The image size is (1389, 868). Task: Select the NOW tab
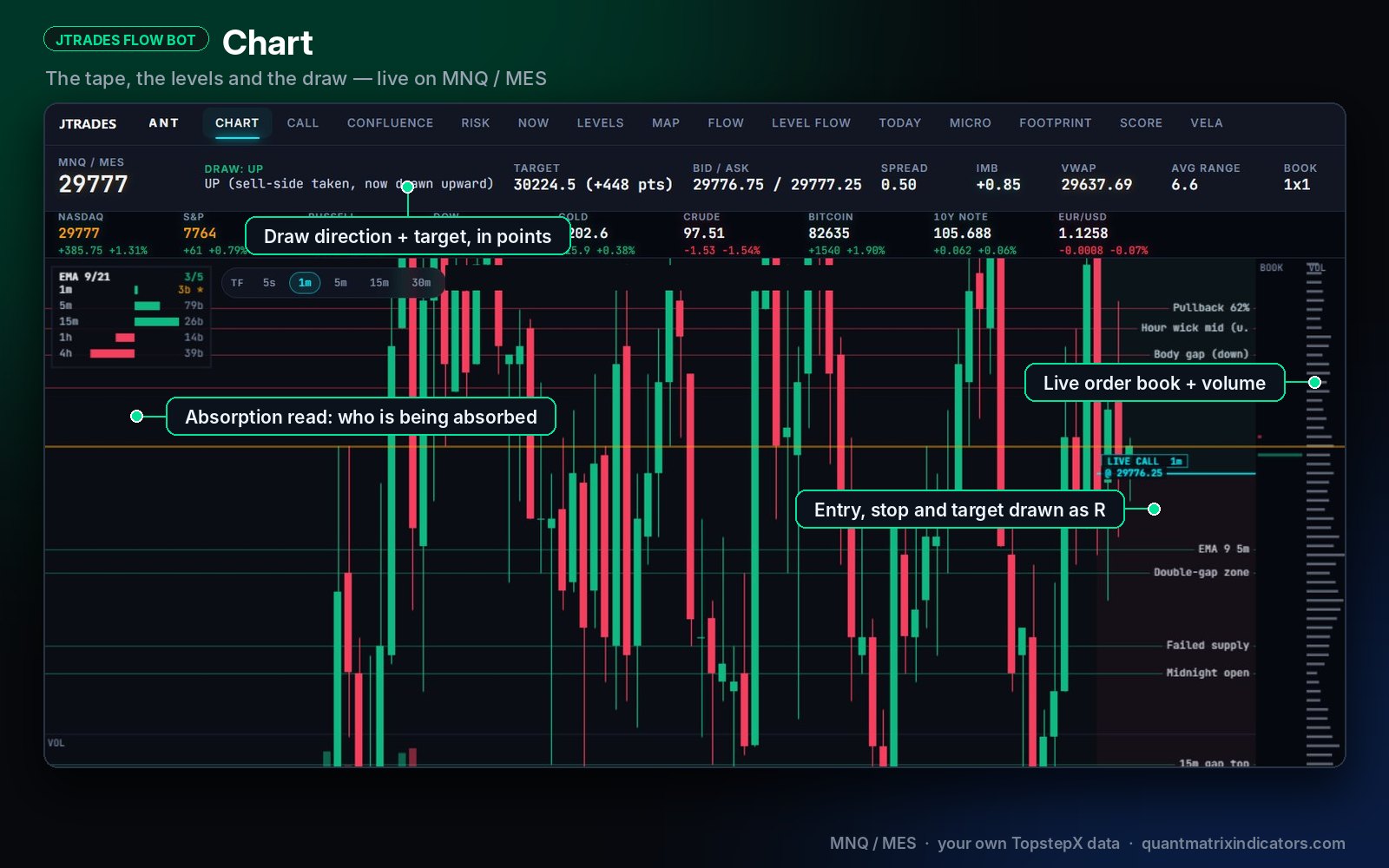pyautogui.click(x=533, y=123)
